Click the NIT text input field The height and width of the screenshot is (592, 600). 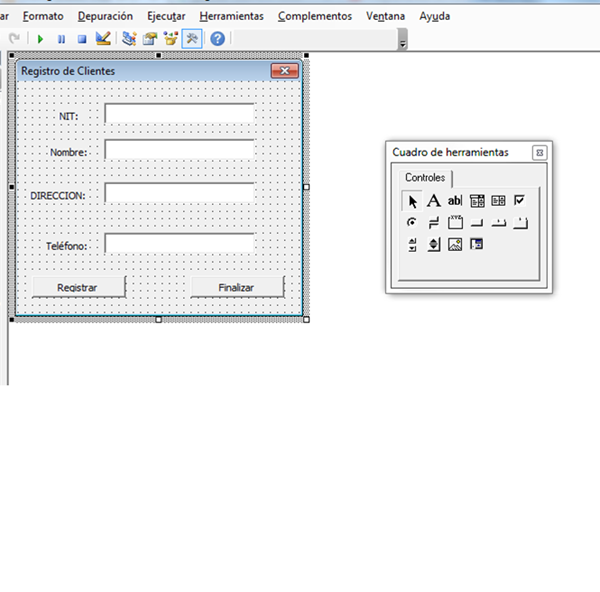click(x=179, y=114)
